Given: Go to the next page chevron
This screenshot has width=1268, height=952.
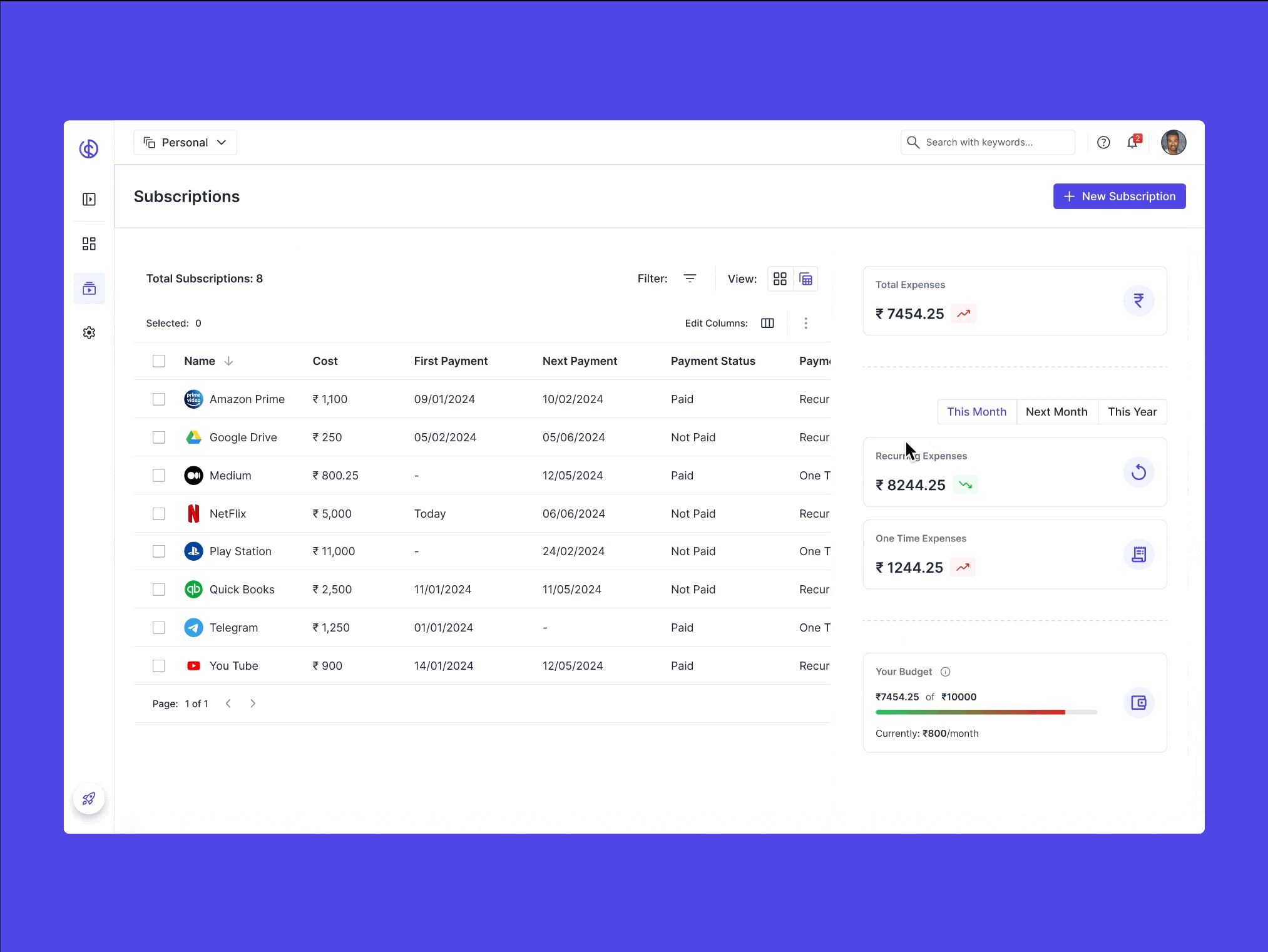Looking at the screenshot, I should 253,704.
